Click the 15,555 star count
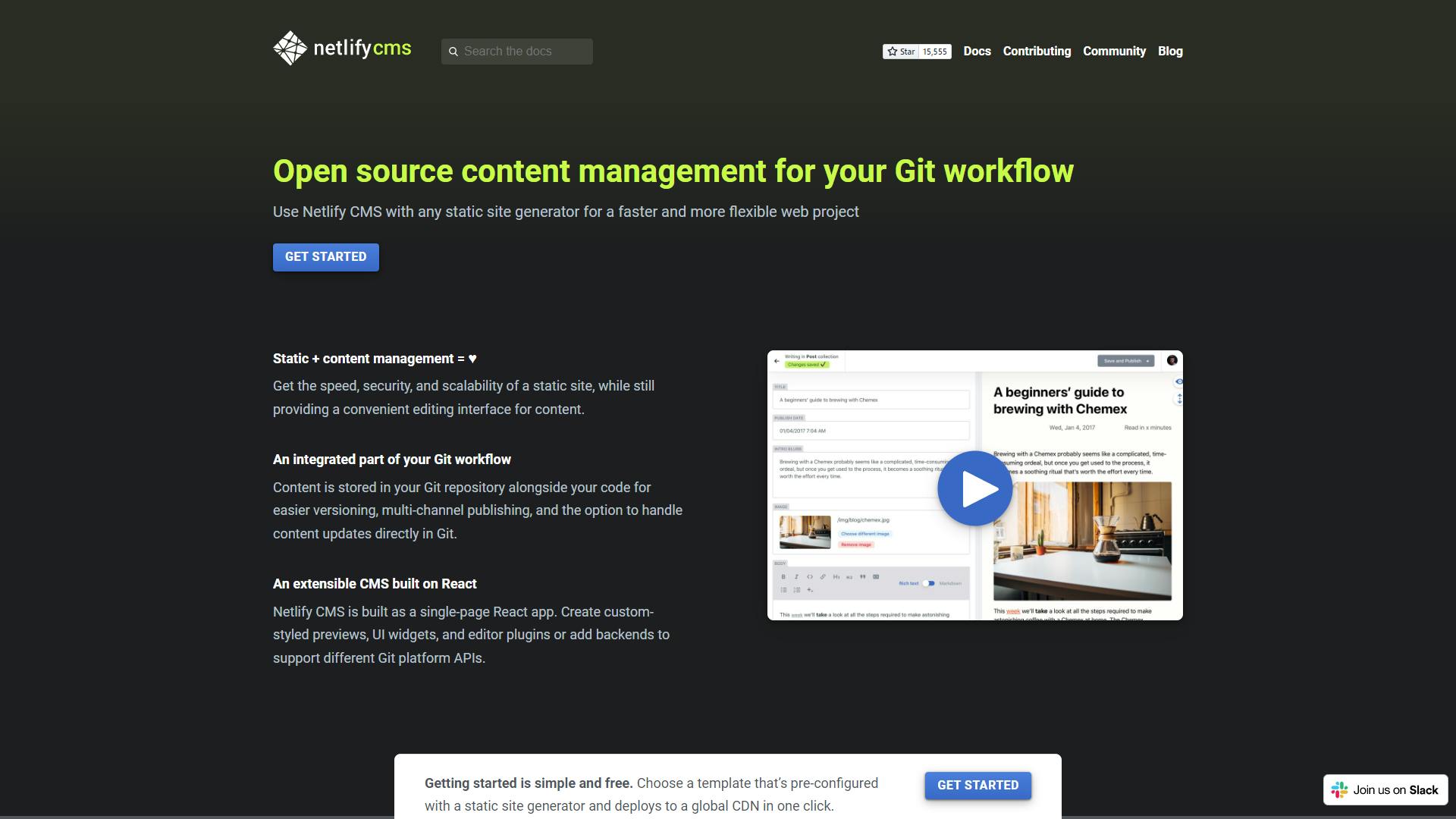Viewport: 1456px width, 819px height. 934,52
